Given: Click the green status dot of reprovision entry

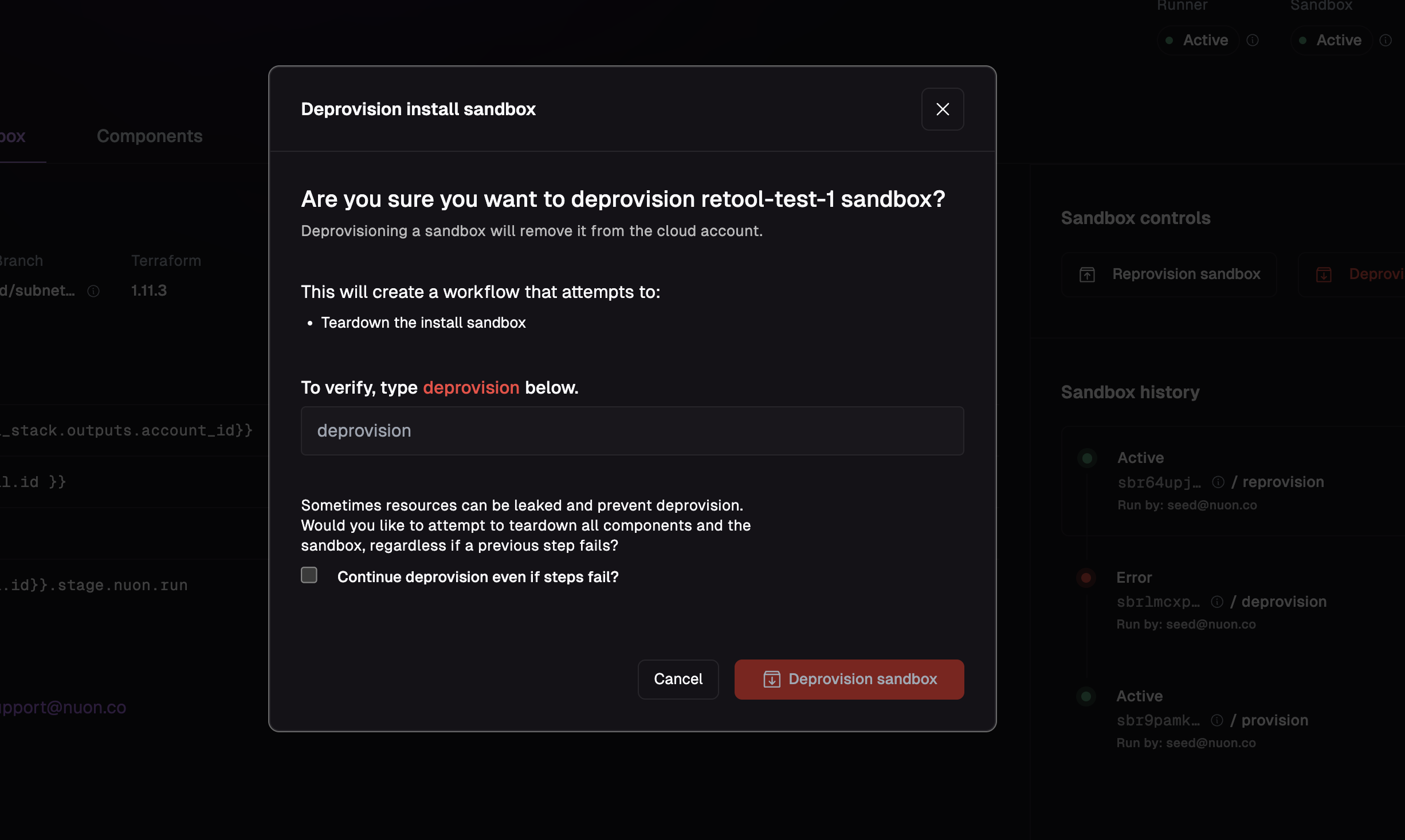Looking at the screenshot, I should (1087, 458).
